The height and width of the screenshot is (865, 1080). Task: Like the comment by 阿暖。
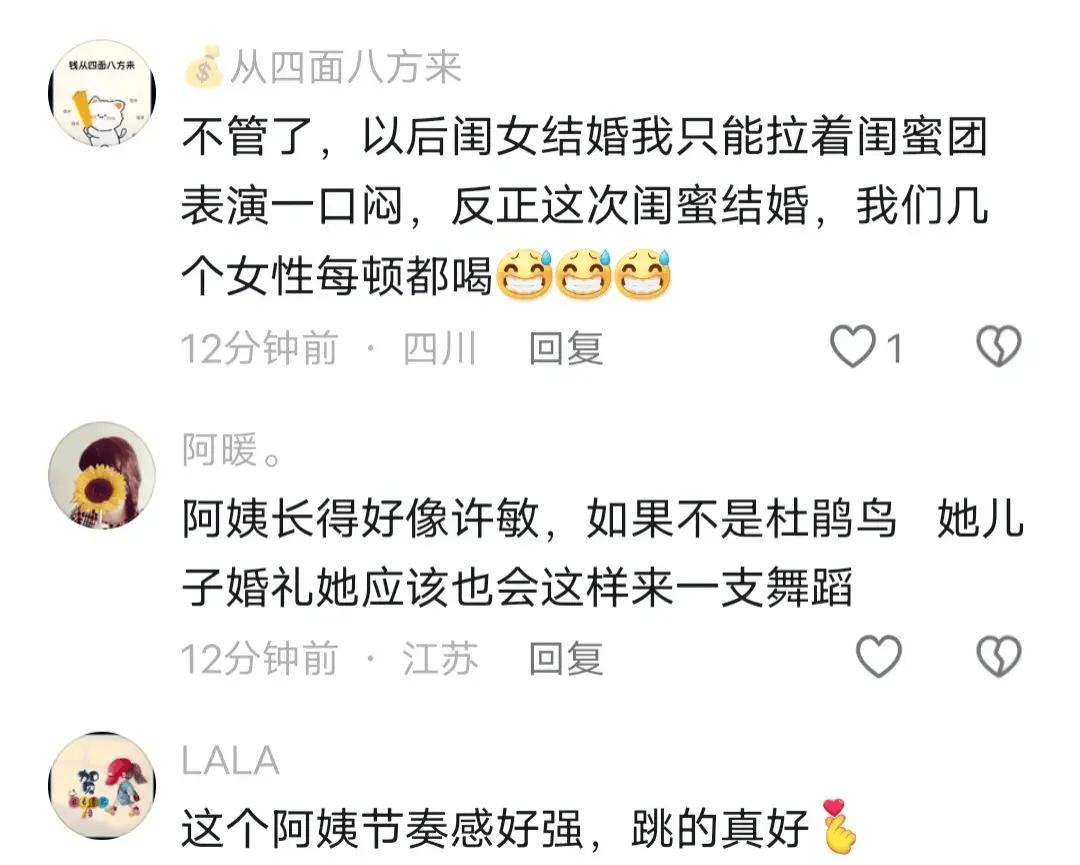pos(878,656)
